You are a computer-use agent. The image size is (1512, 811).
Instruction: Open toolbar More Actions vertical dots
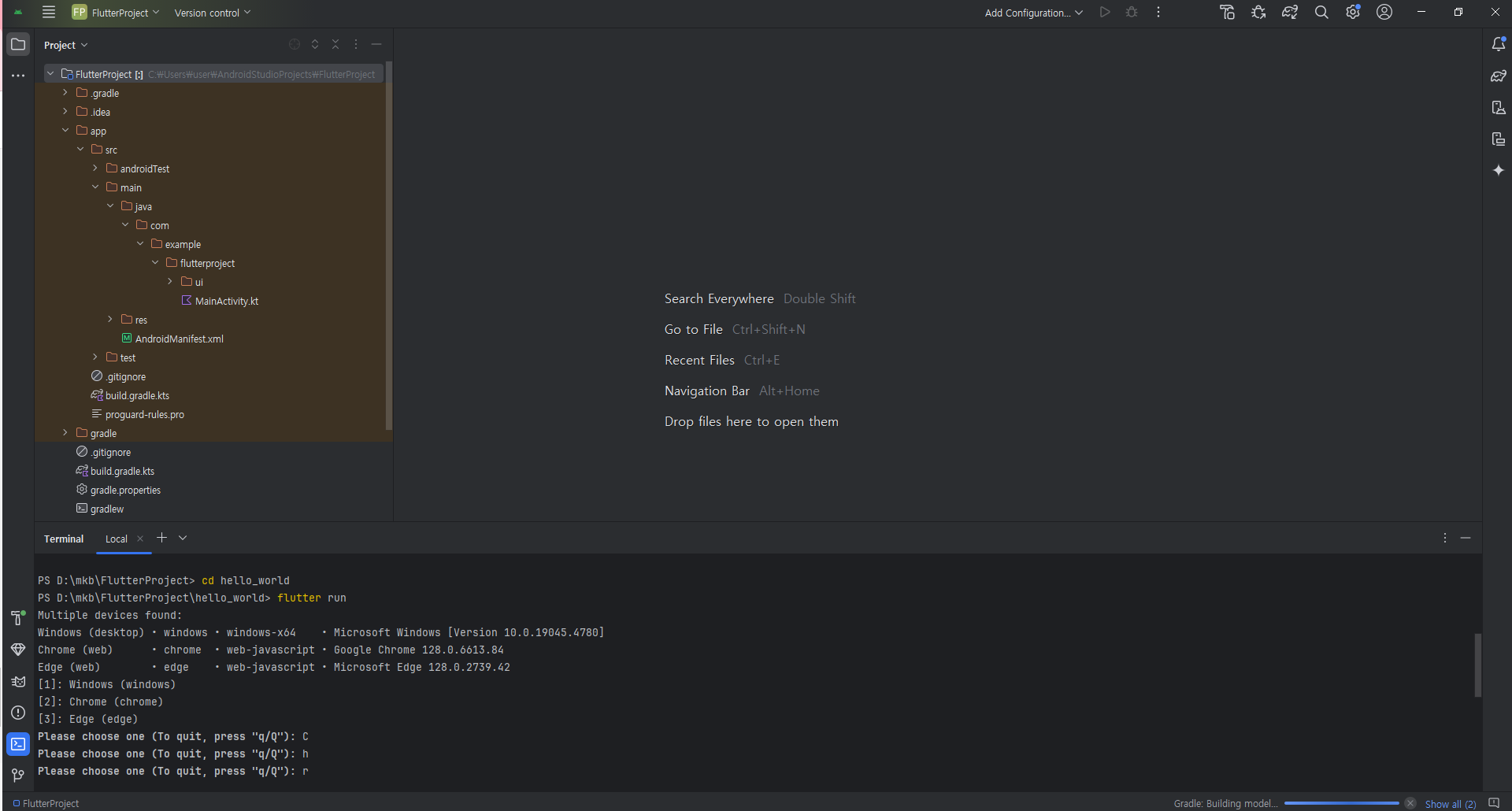click(1158, 13)
